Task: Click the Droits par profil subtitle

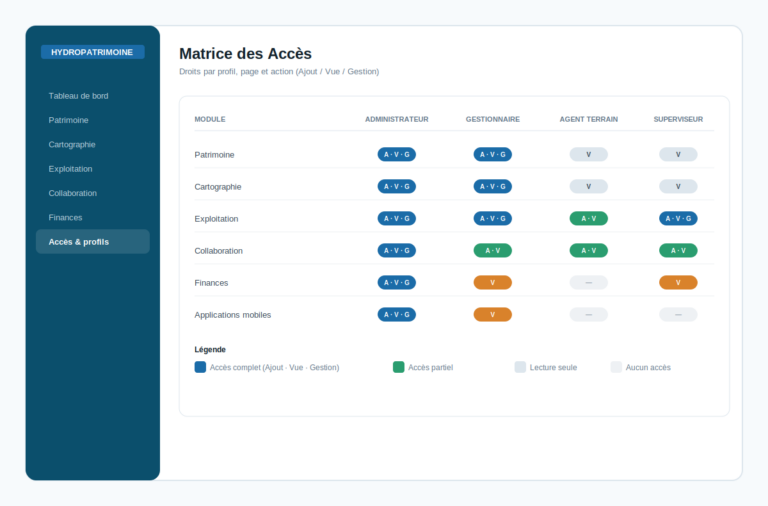Action: point(279,72)
